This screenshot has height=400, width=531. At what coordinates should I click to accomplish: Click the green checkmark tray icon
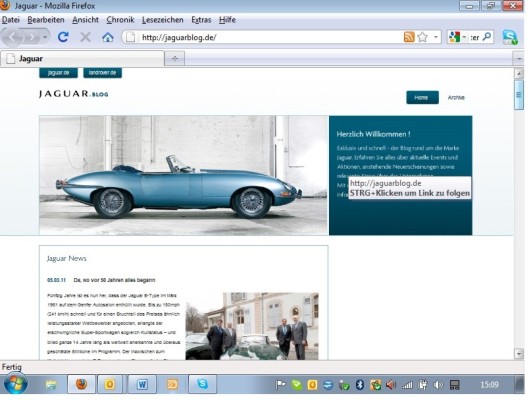(297, 385)
